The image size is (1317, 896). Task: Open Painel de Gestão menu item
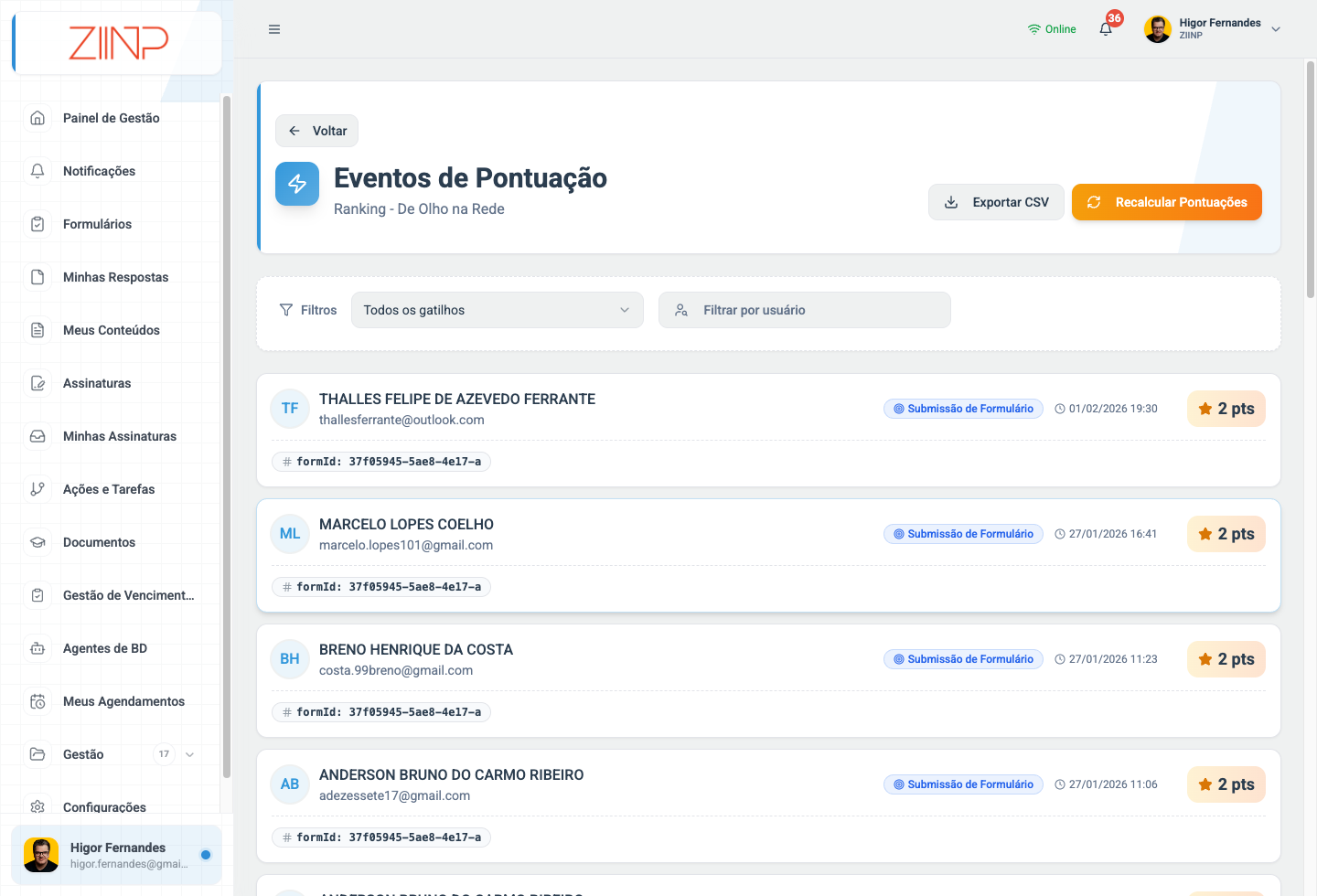111,118
